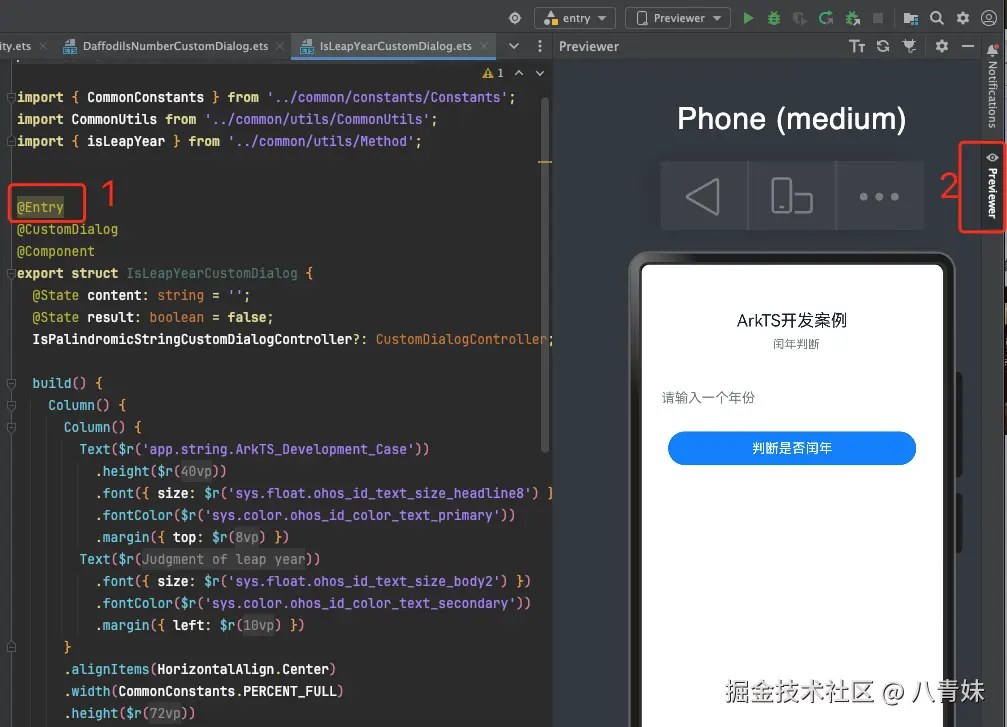Fold the build() function block

point(11,383)
